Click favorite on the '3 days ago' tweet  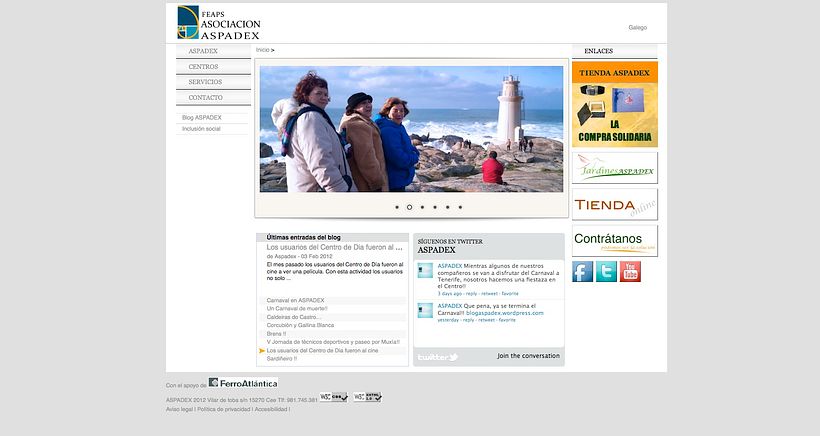(x=510, y=294)
